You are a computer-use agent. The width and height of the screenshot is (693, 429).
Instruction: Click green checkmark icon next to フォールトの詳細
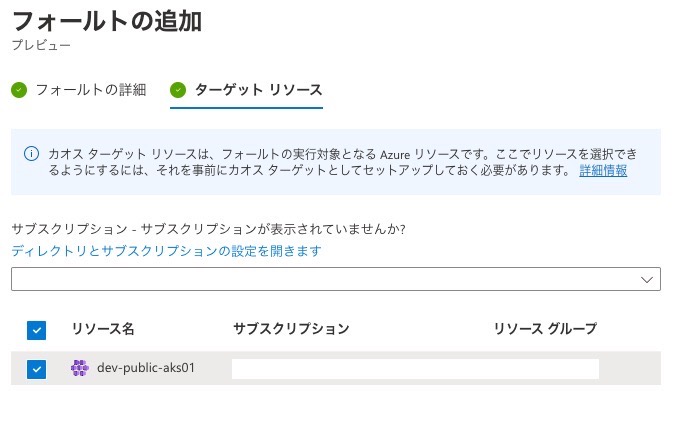pos(19,90)
